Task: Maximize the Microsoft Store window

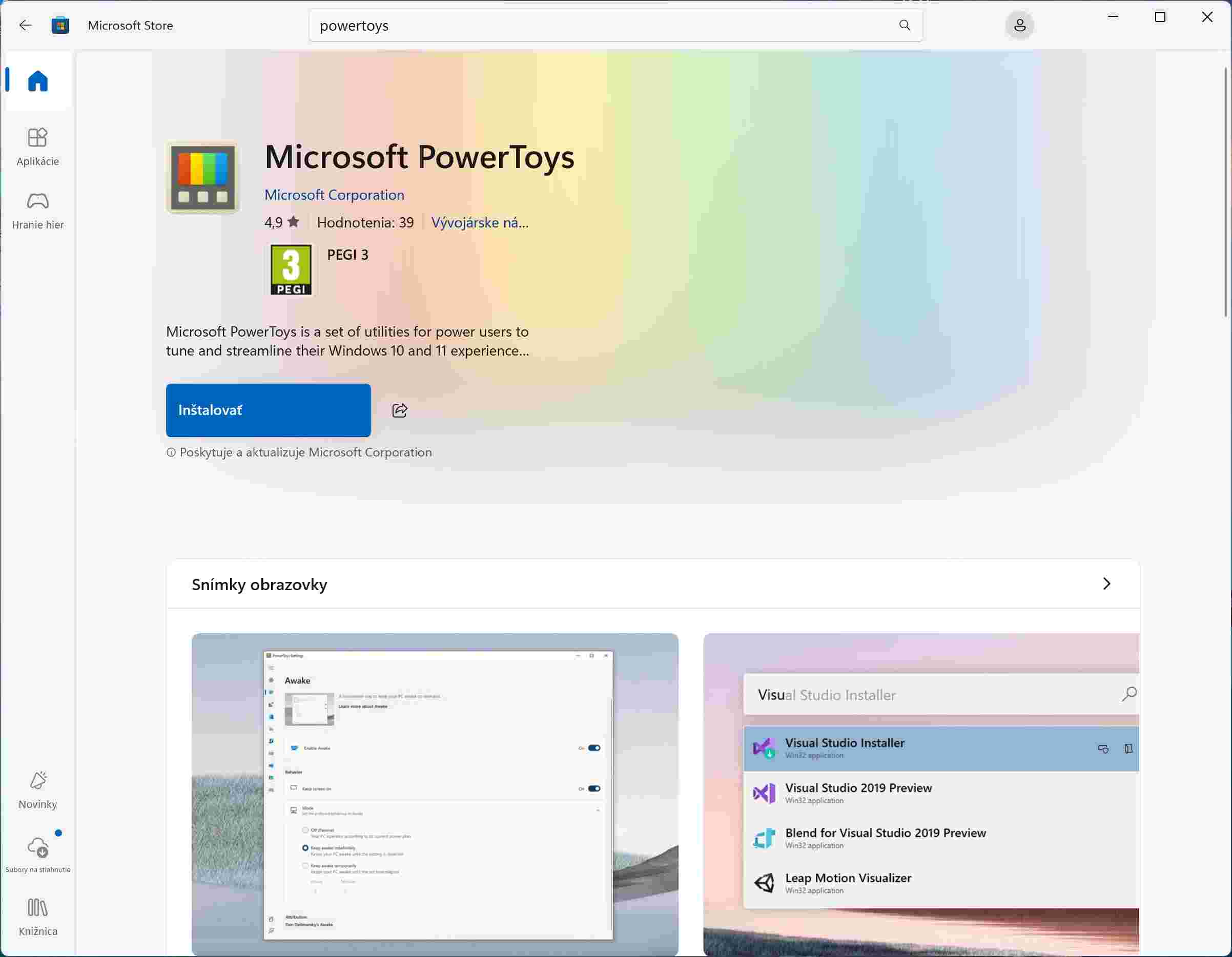Action: coord(1160,17)
